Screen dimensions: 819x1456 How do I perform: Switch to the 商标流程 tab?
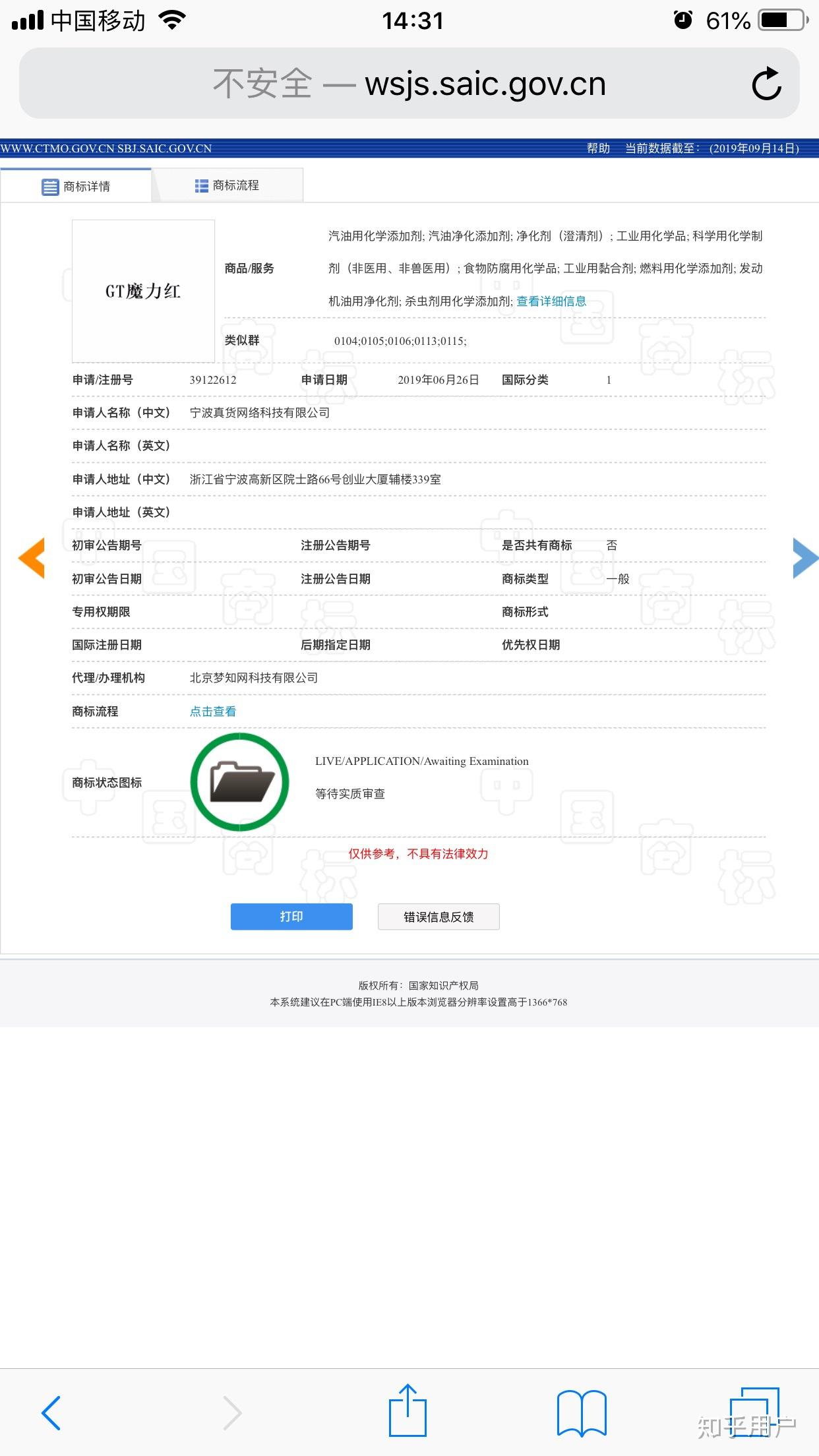pos(228,185)
